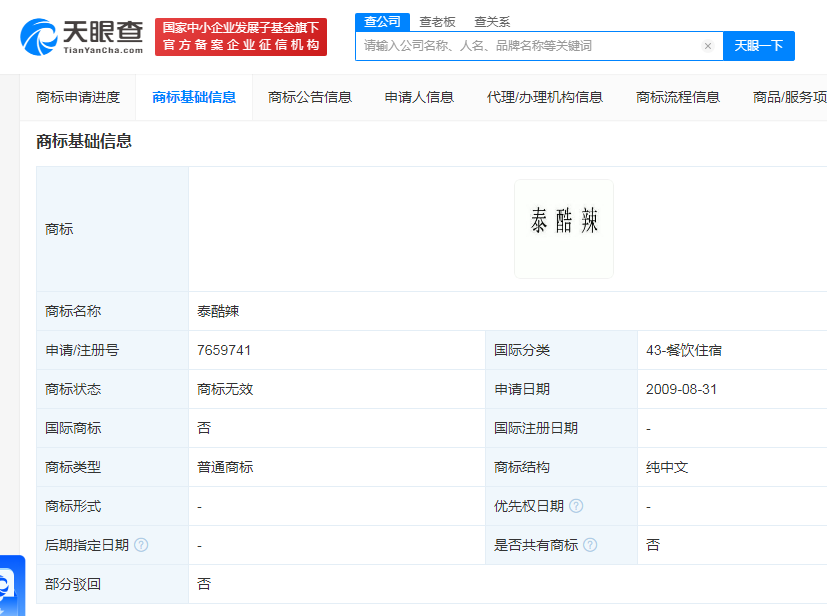Click the 天眼一下 search button

[759, 46]
